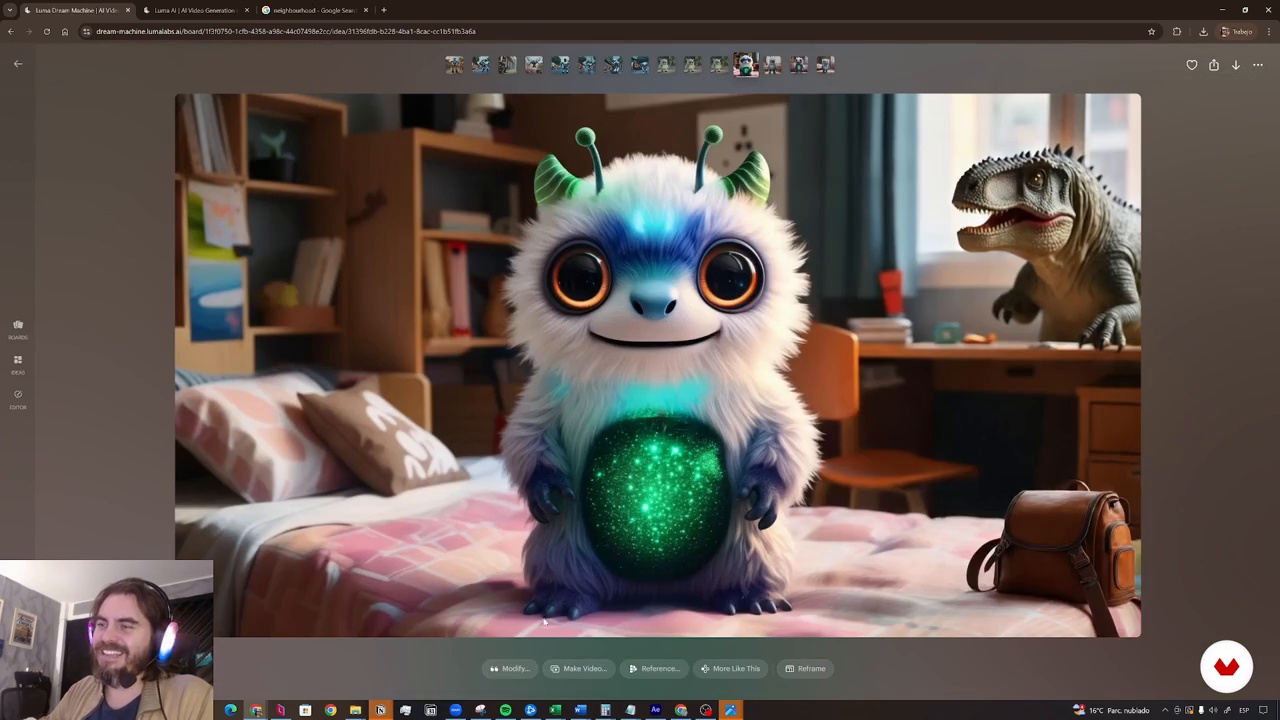Viewport: 1280px width, 720px height.
Task: Click the Reference... button
Action: 655,669
